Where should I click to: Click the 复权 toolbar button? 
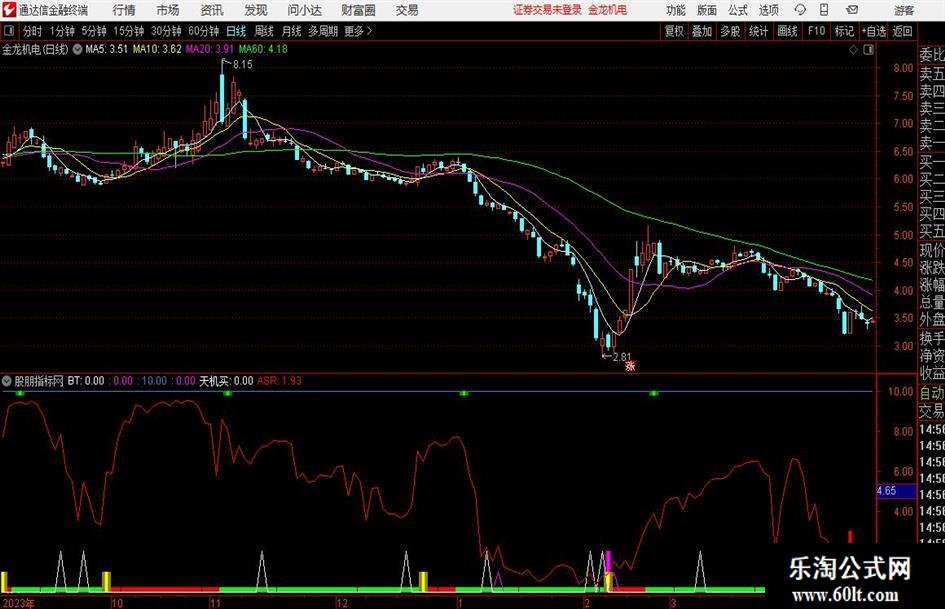[674, 31]
